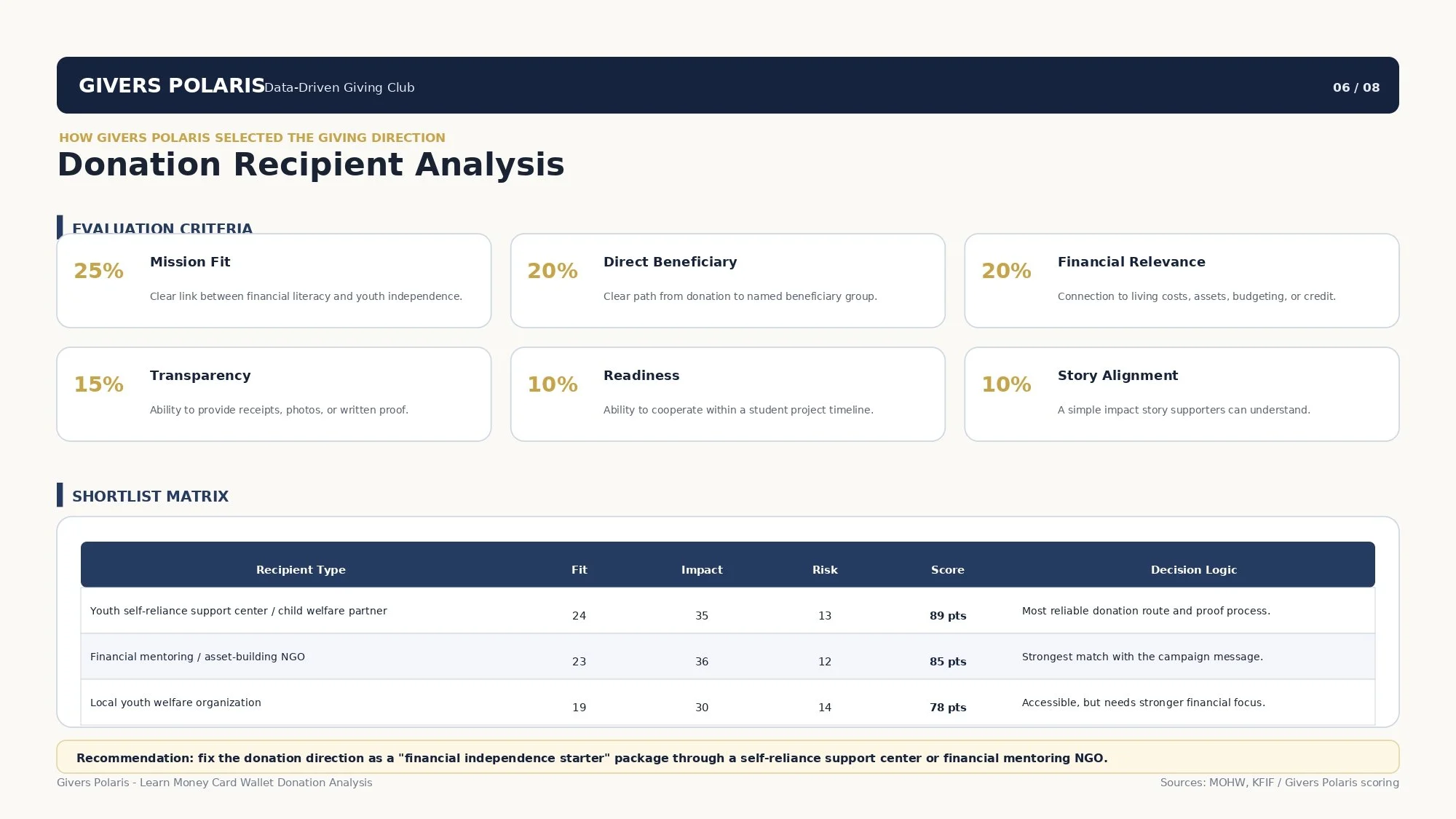Click the 'Learn Money Card Wallet' footer text
Screen dimensions: 1456x819
tap(215, 783)
